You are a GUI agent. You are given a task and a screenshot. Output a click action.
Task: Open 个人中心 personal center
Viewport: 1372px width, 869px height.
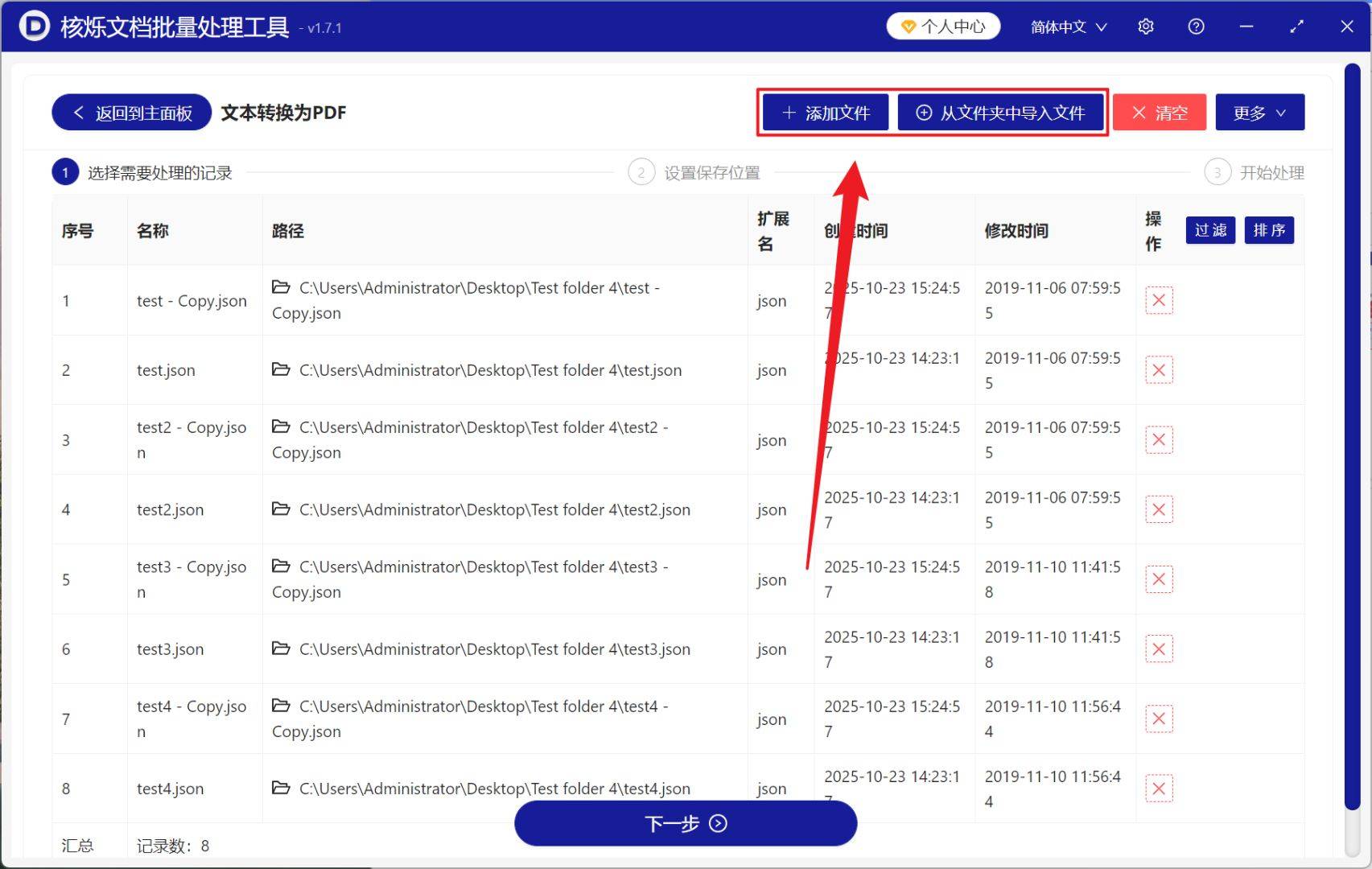(x=943, y=27)
